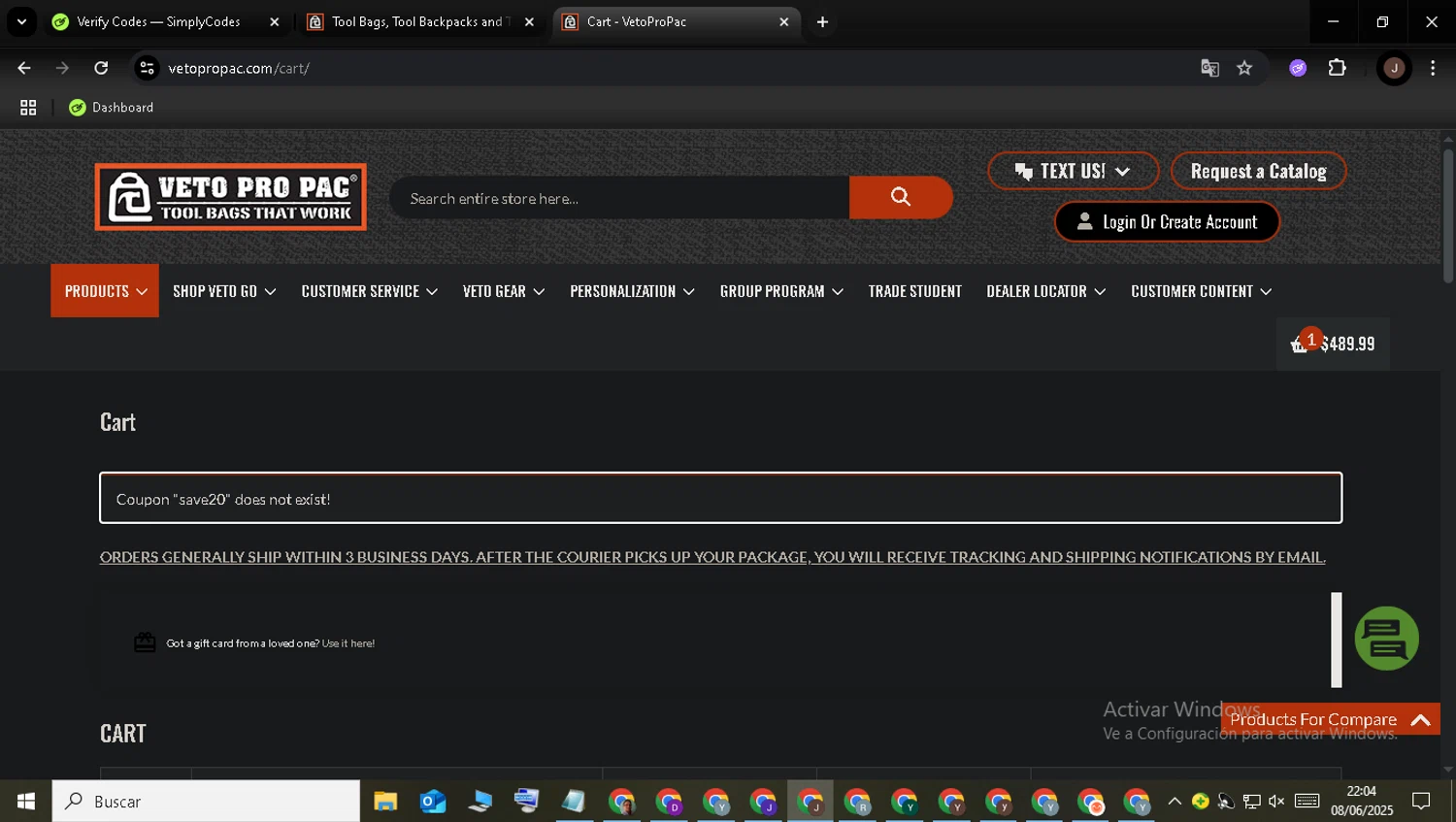The image size is (1456, 822).
Task: Click the orange search magnifier button
Action: coord(900,197)
